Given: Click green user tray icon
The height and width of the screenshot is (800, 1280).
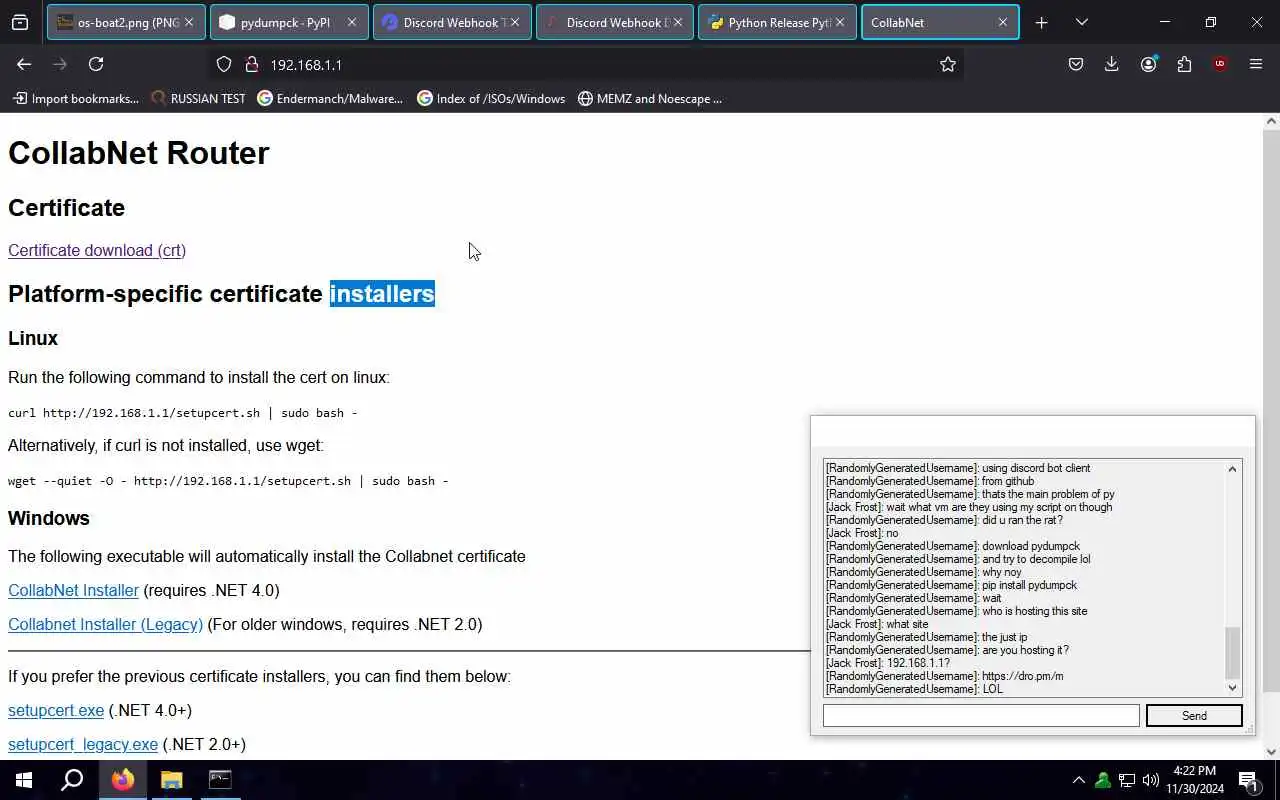Looking at the screenshot, I should pos(1102,780).
